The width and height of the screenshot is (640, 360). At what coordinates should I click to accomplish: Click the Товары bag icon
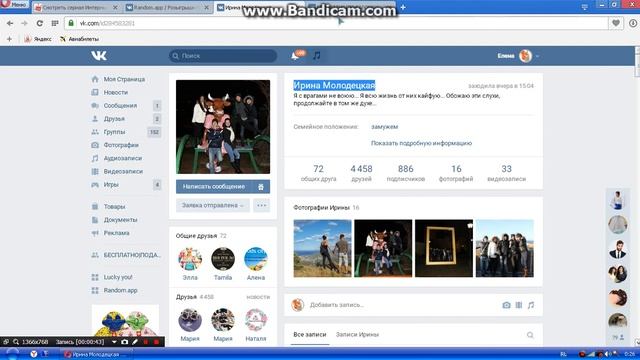(95, 207)
